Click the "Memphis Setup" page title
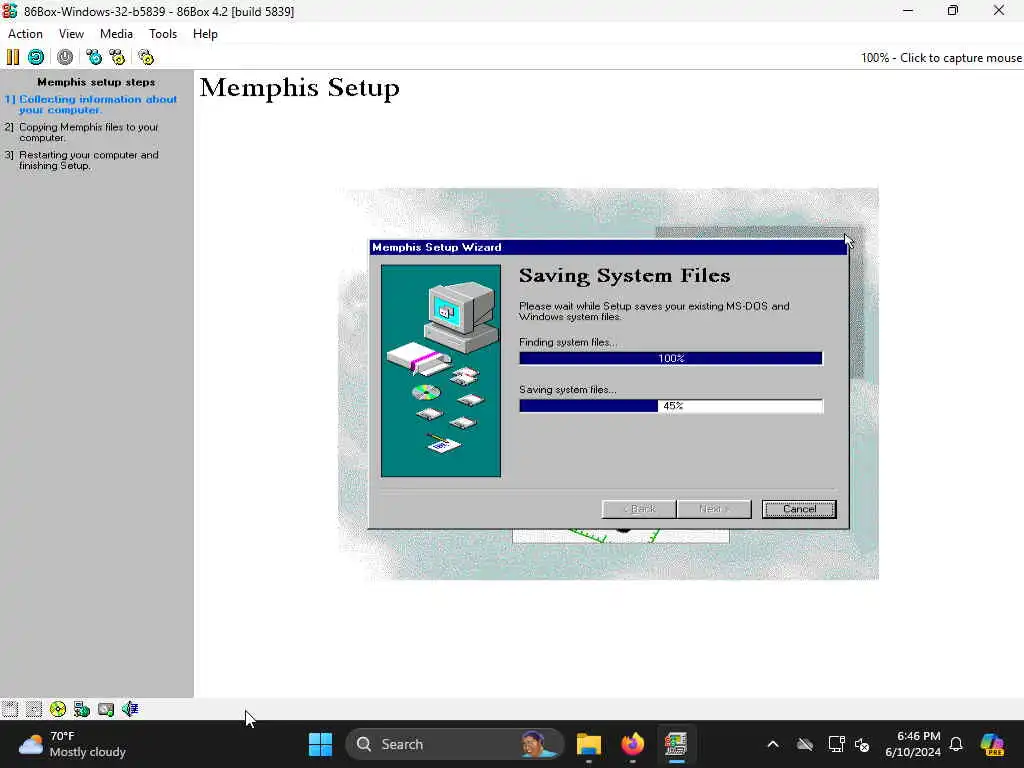1024x768 pixels. [300, 88]
